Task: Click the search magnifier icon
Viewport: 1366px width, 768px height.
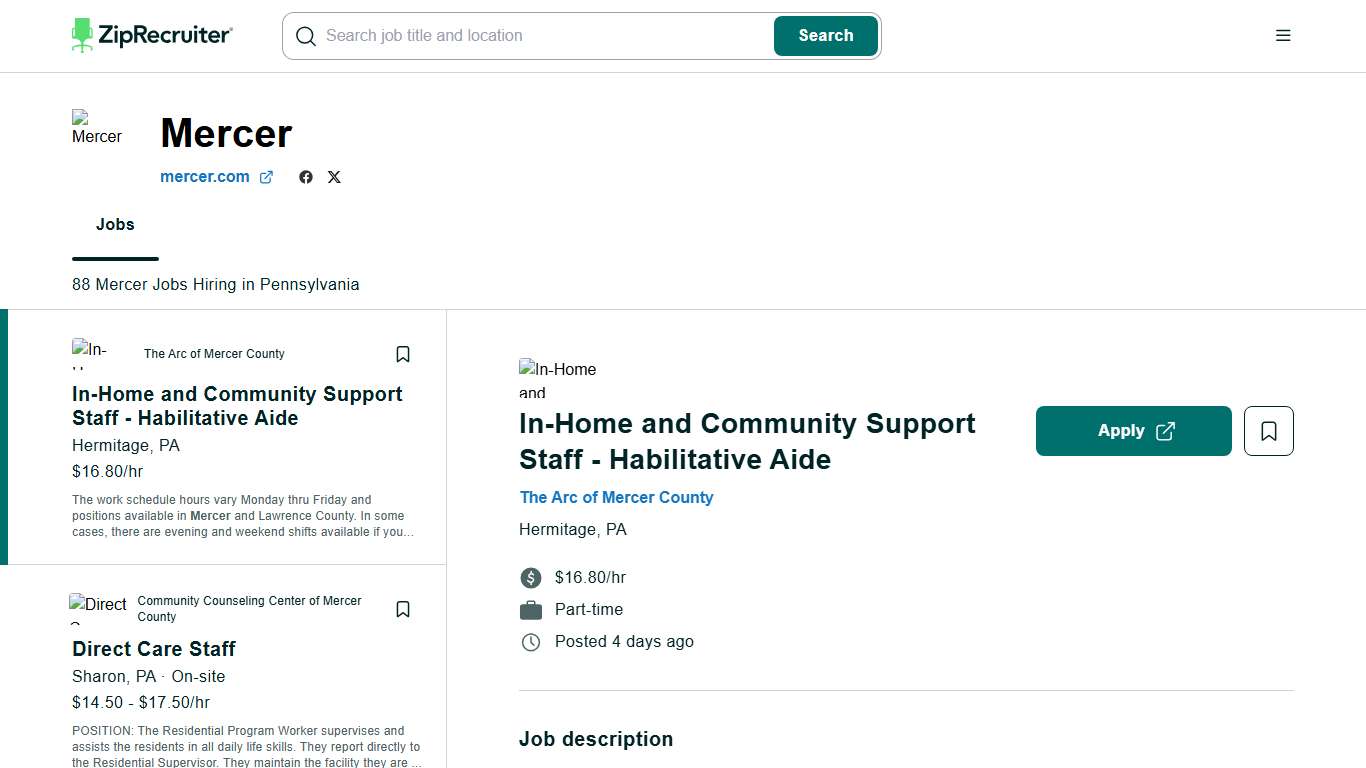Action: pos(306,36)
